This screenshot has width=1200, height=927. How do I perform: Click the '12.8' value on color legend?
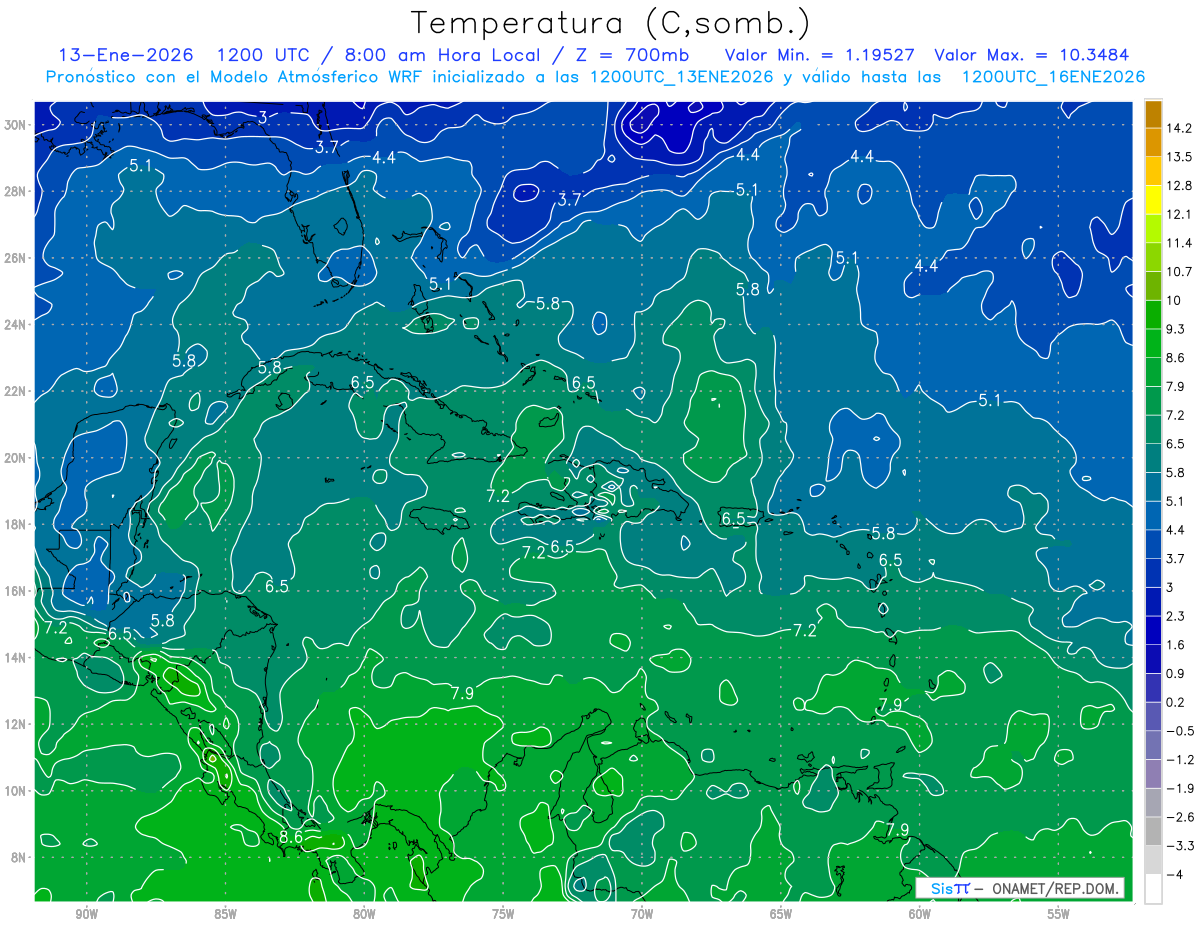(x=1179, y=186)
